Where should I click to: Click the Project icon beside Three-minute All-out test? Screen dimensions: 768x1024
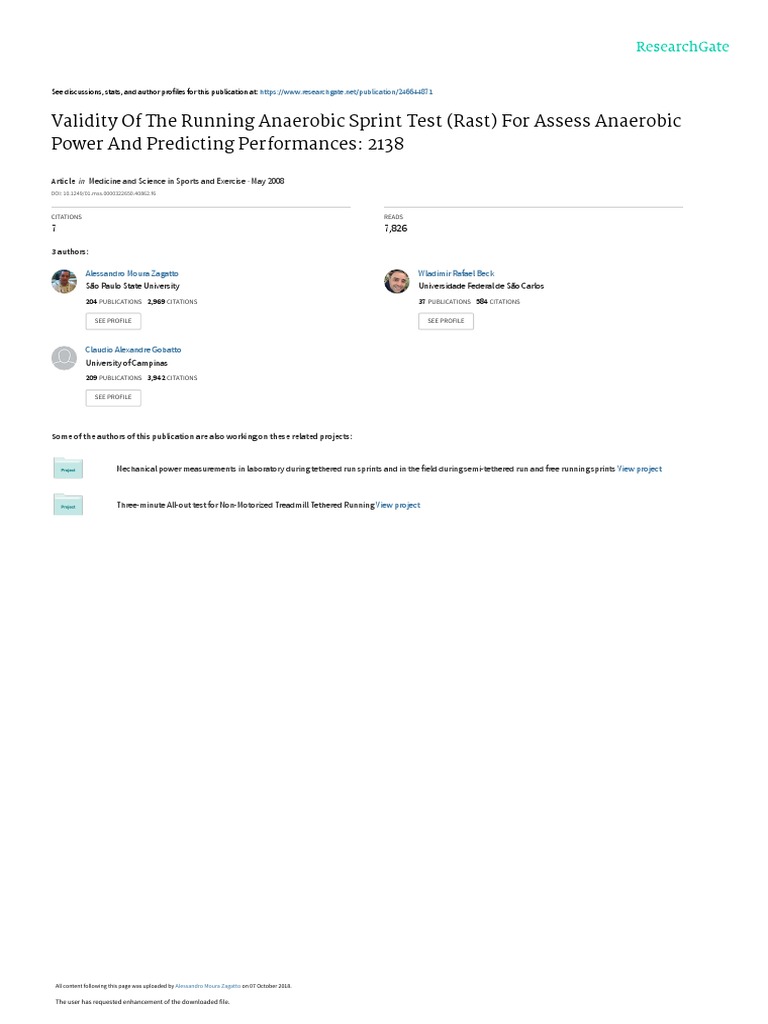coord(68,506)
